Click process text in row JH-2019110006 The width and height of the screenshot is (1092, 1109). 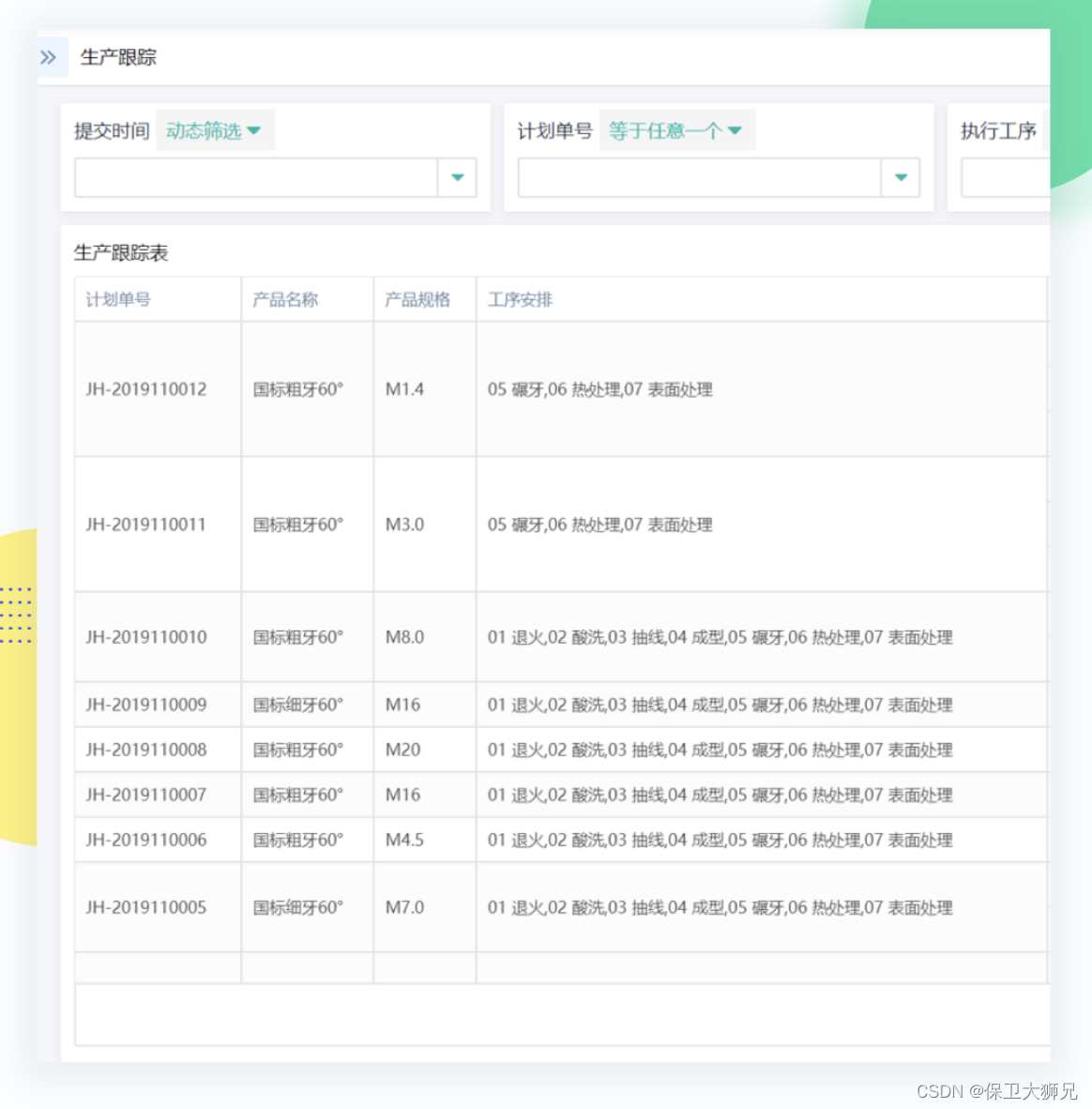pyautogui.click(x=720, y=841)
